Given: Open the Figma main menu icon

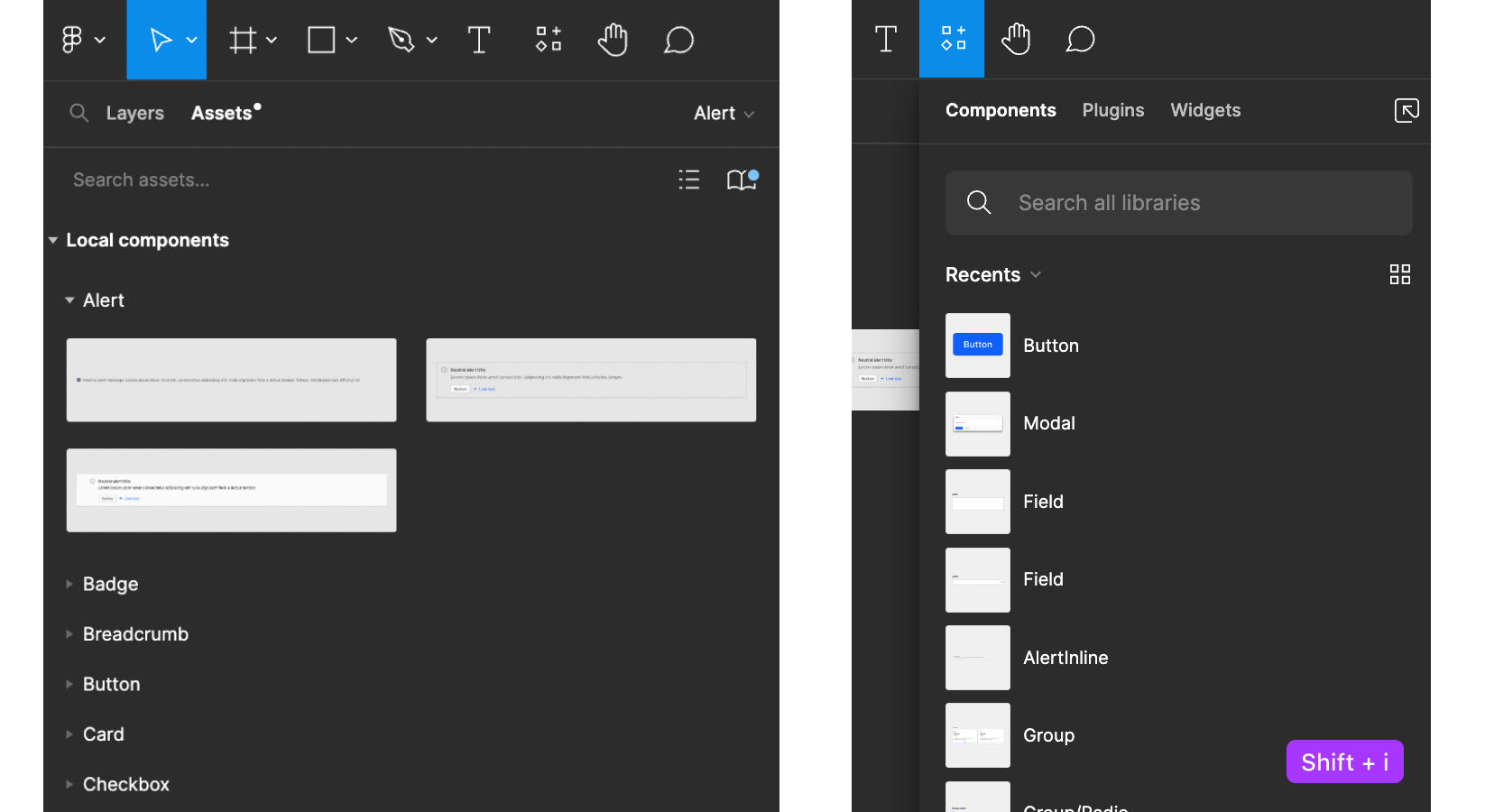Looking at the screenshot, I should (72, 40).
